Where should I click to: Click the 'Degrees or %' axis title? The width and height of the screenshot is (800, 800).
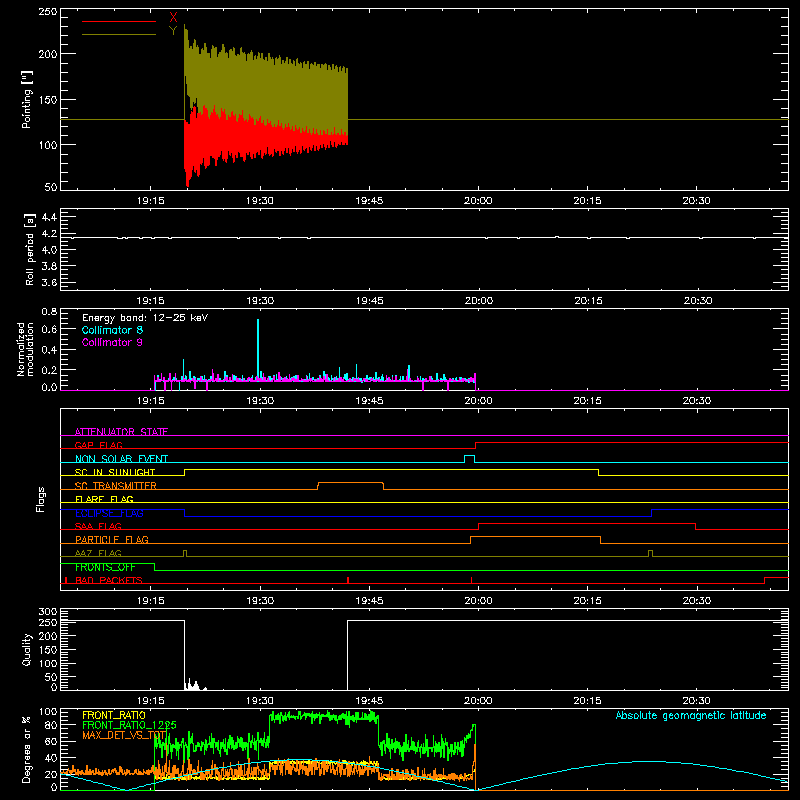pyautogui.click(x=27, y=749)
